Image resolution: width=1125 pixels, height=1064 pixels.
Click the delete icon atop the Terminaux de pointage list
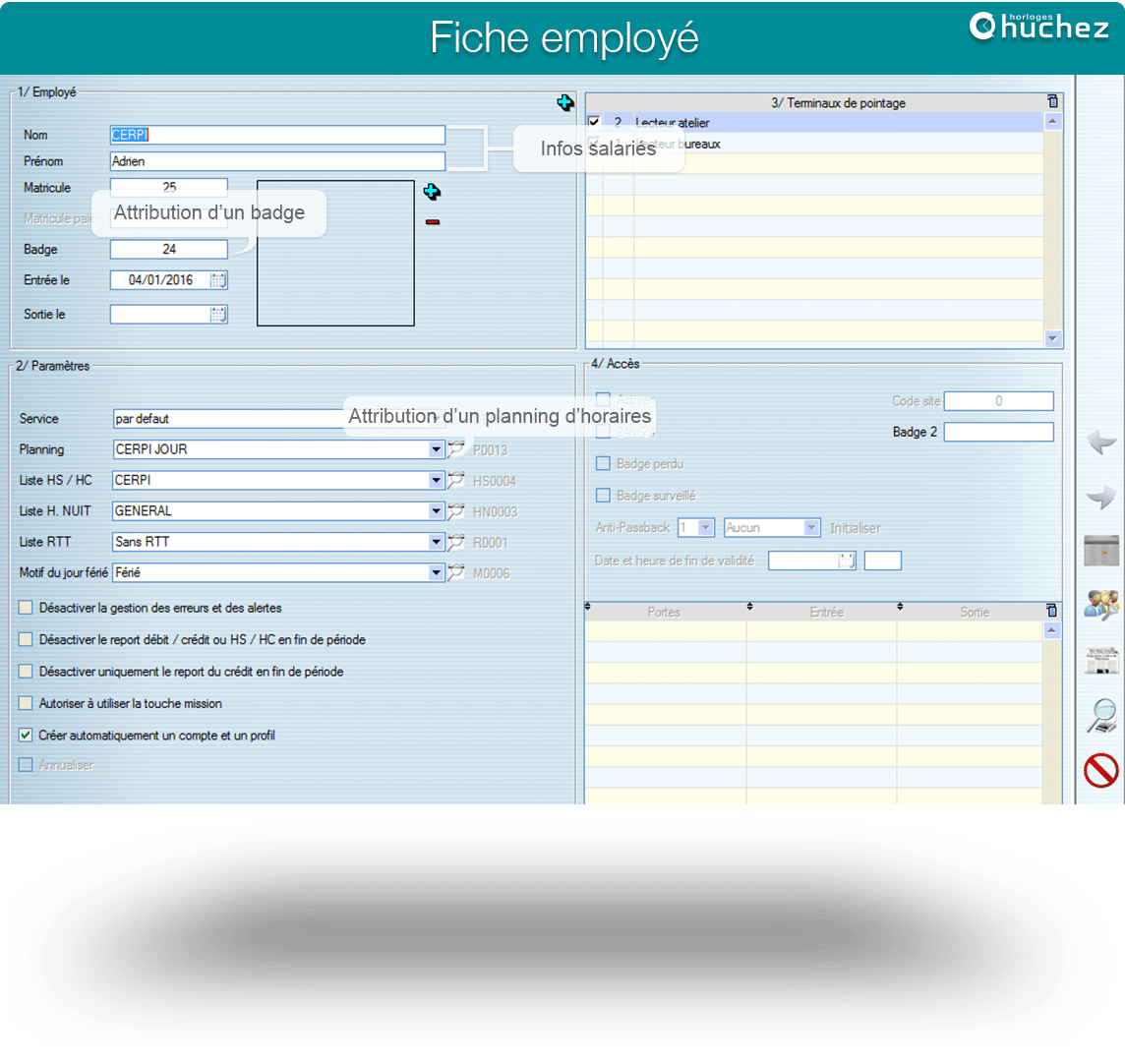point(1051,101)
